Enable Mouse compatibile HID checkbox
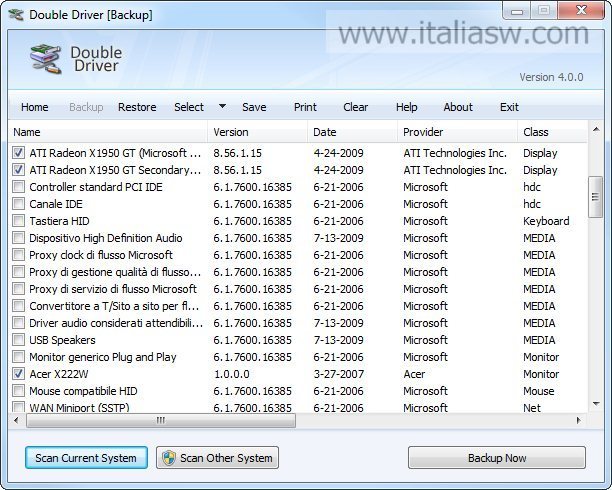 point(18,390)
